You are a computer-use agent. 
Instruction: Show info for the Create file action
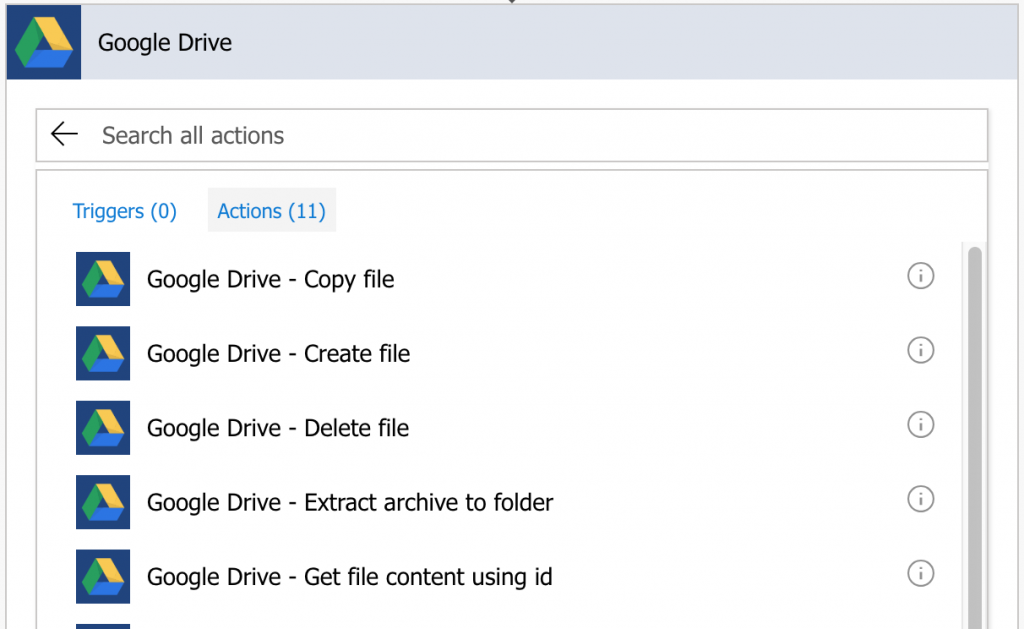tap(920, 350)
